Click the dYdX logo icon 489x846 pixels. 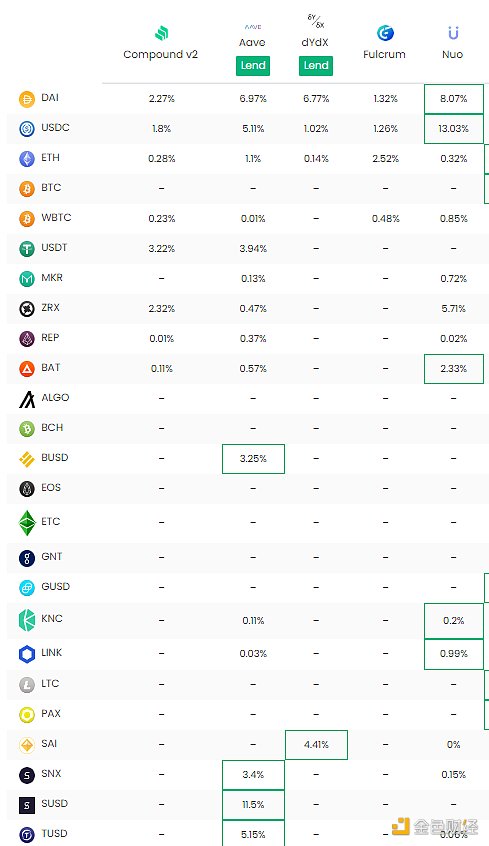click(x=316, y=21)
